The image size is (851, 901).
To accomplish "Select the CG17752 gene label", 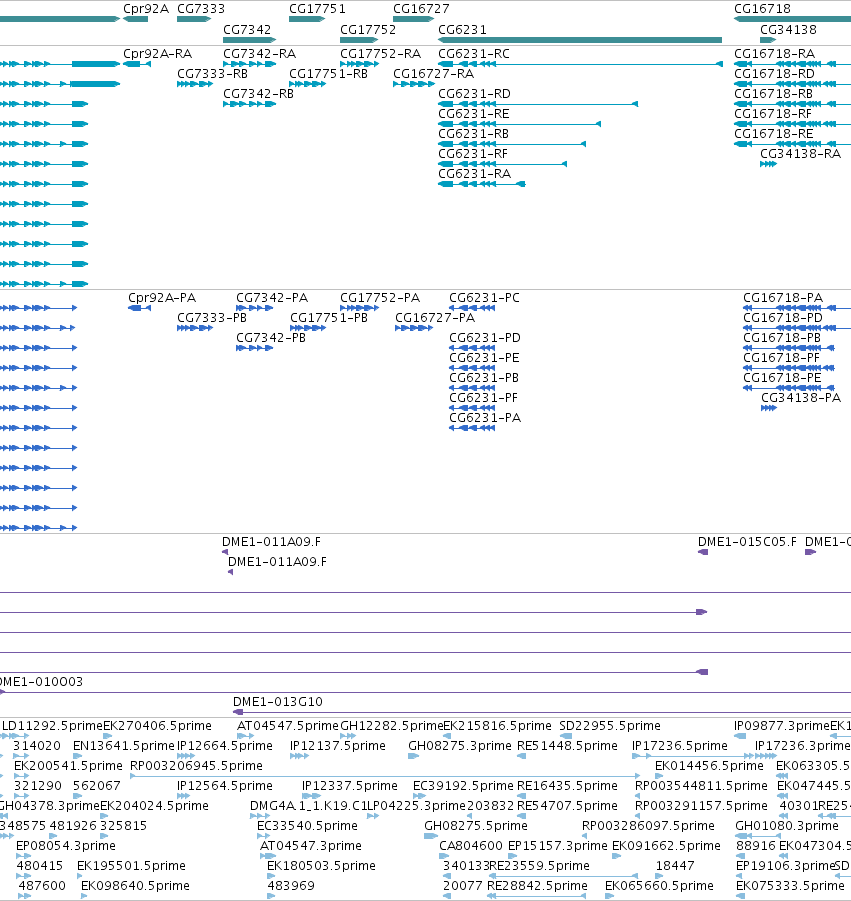I will pyautogui.click(x=368, y=29).
